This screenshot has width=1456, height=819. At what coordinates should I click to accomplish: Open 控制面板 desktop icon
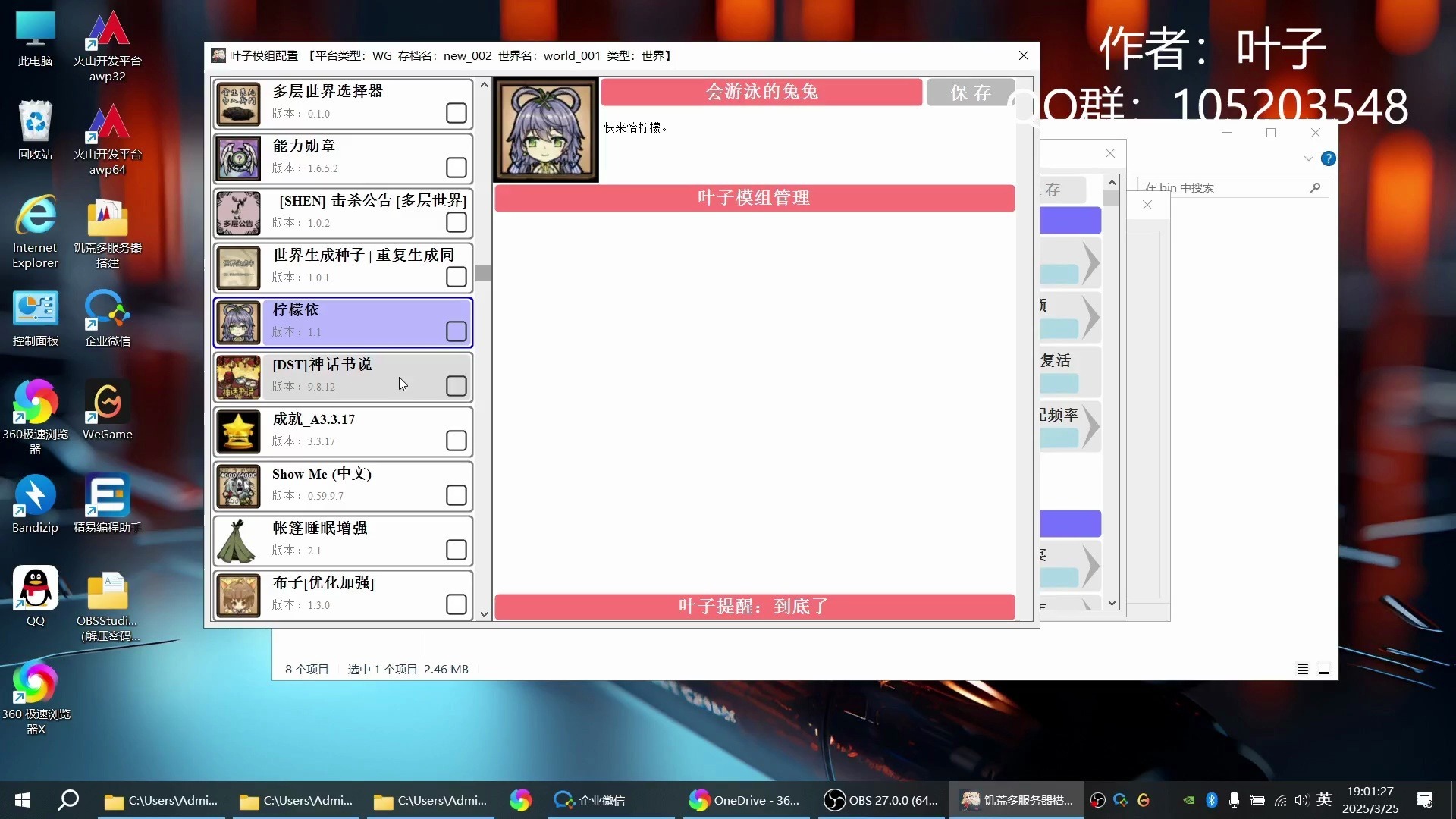coord(35,318)
